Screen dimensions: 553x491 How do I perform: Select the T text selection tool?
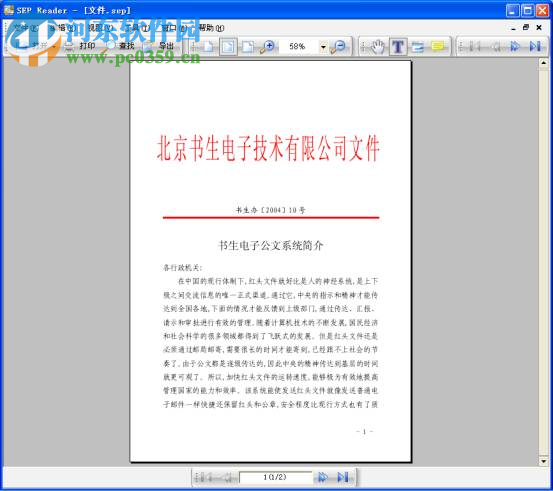click(398, 47)
